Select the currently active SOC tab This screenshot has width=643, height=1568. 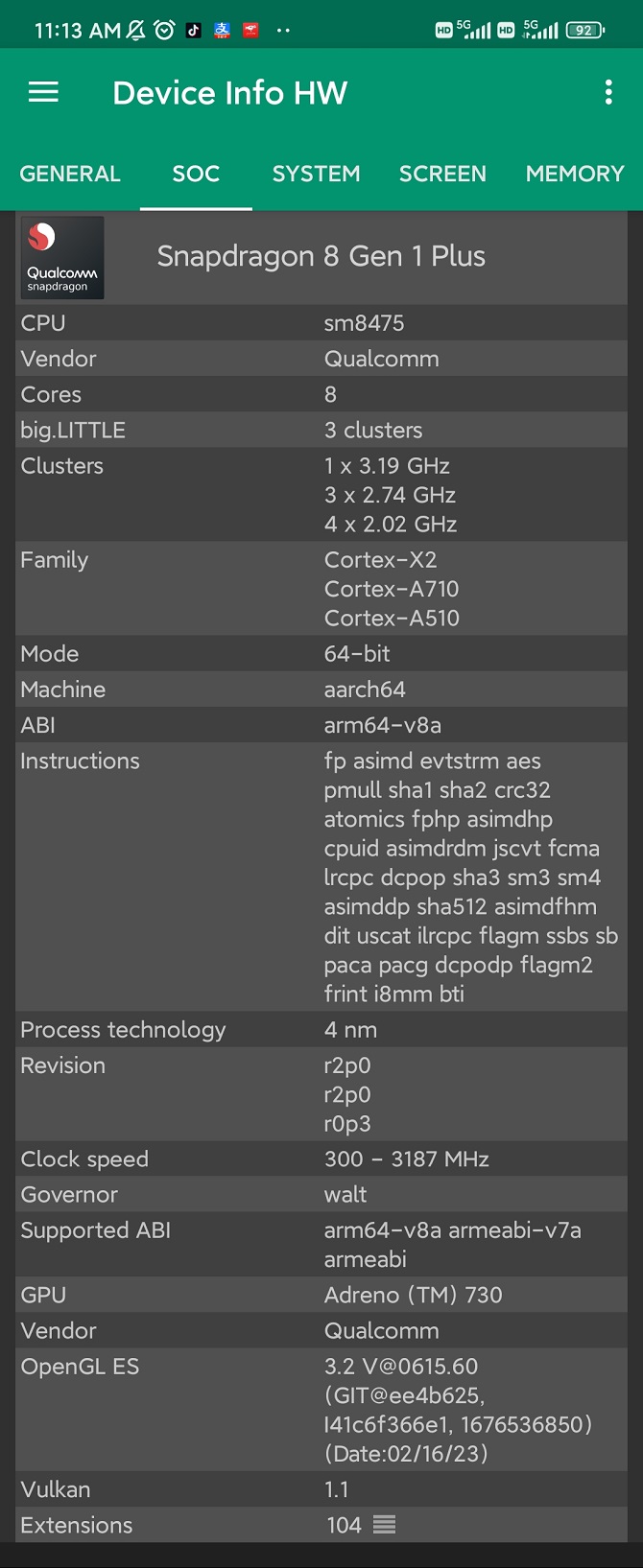(196, 174)
